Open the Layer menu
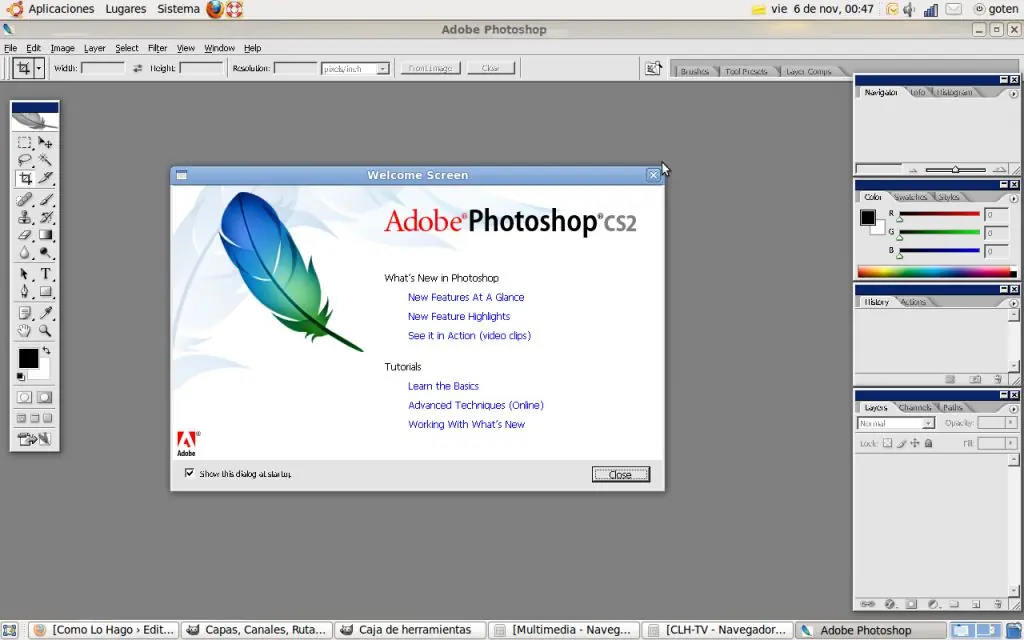1024x640 pixels. (x=95, y=48)
